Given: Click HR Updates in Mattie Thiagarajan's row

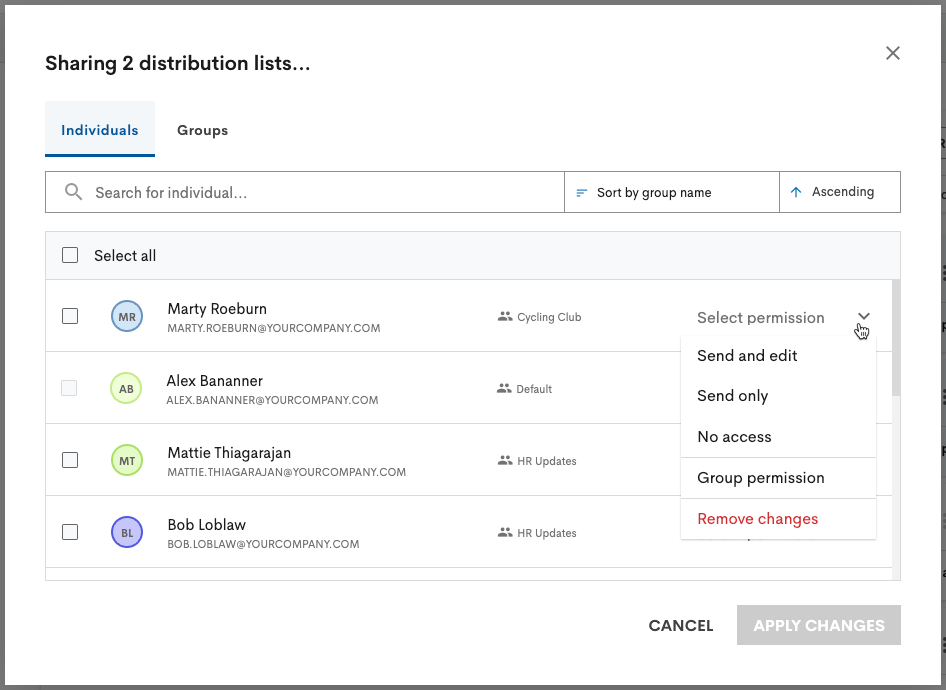Looking at the screenshot, I should [547, 461].
